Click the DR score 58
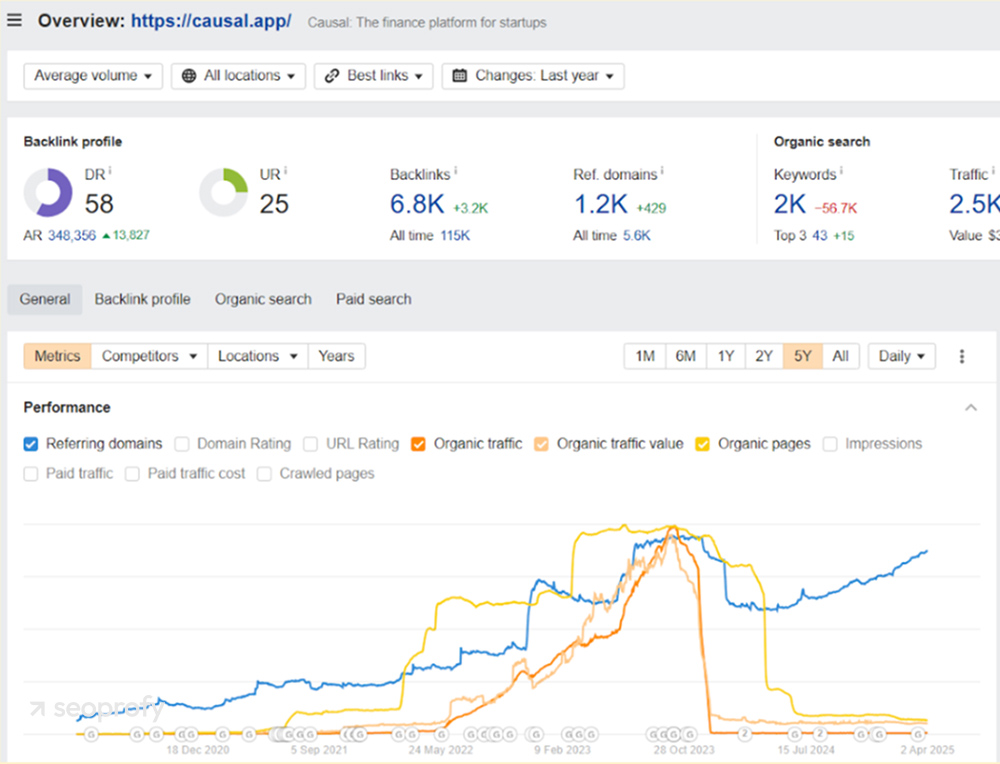 [99, 204]
